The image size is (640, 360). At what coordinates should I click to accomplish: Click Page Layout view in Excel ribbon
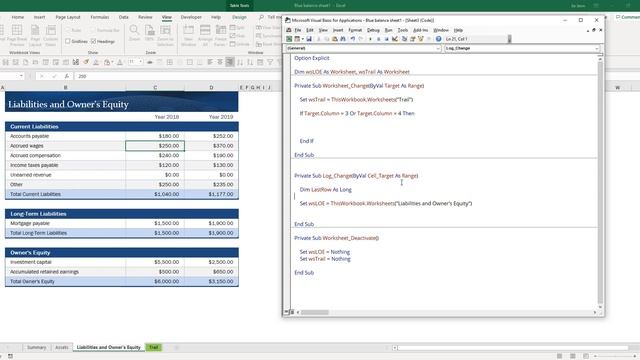tap(36, 36)
